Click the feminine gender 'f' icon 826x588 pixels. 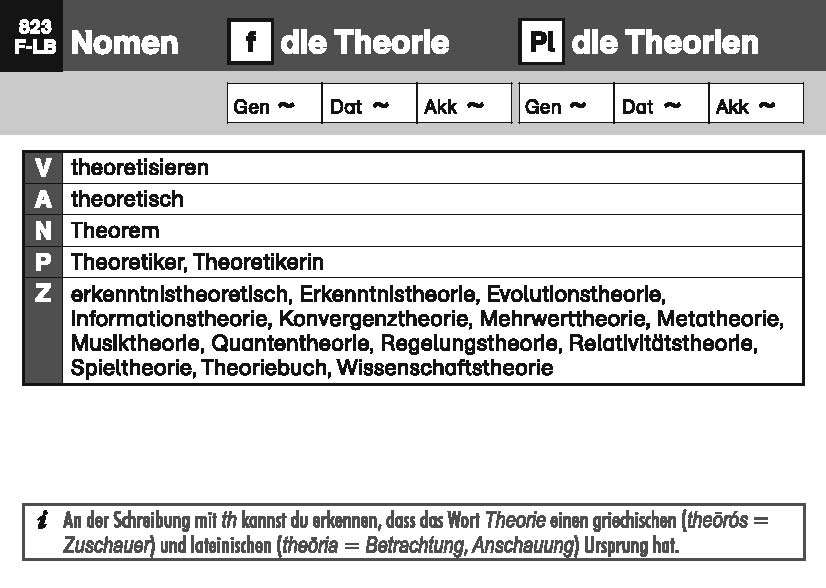250,42
